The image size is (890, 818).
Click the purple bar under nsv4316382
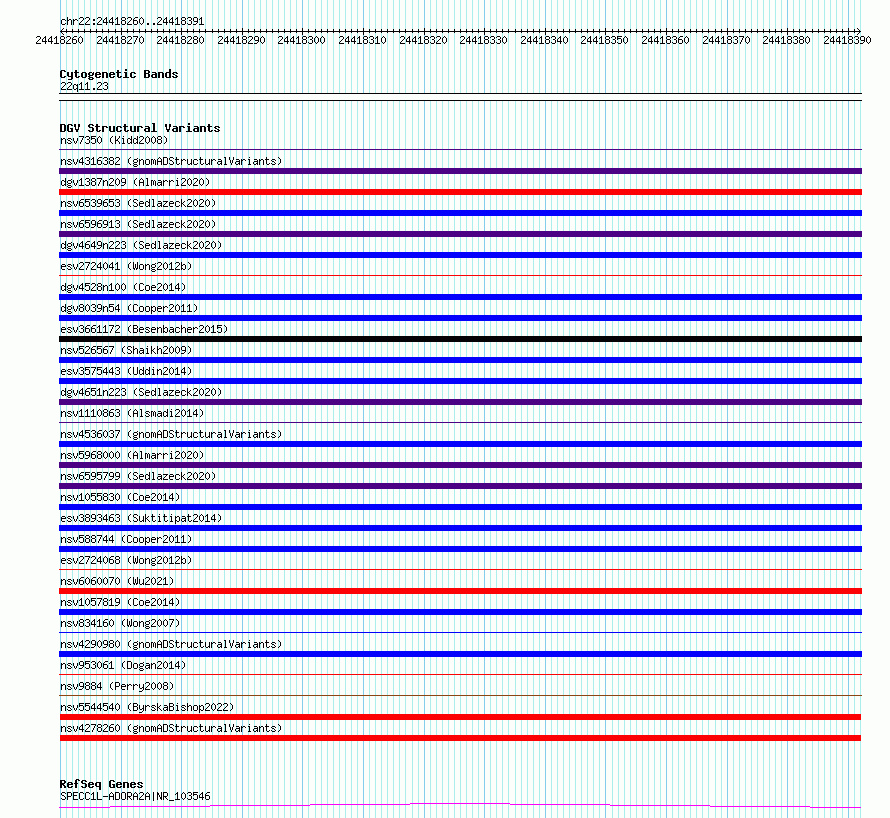point(460,171)
